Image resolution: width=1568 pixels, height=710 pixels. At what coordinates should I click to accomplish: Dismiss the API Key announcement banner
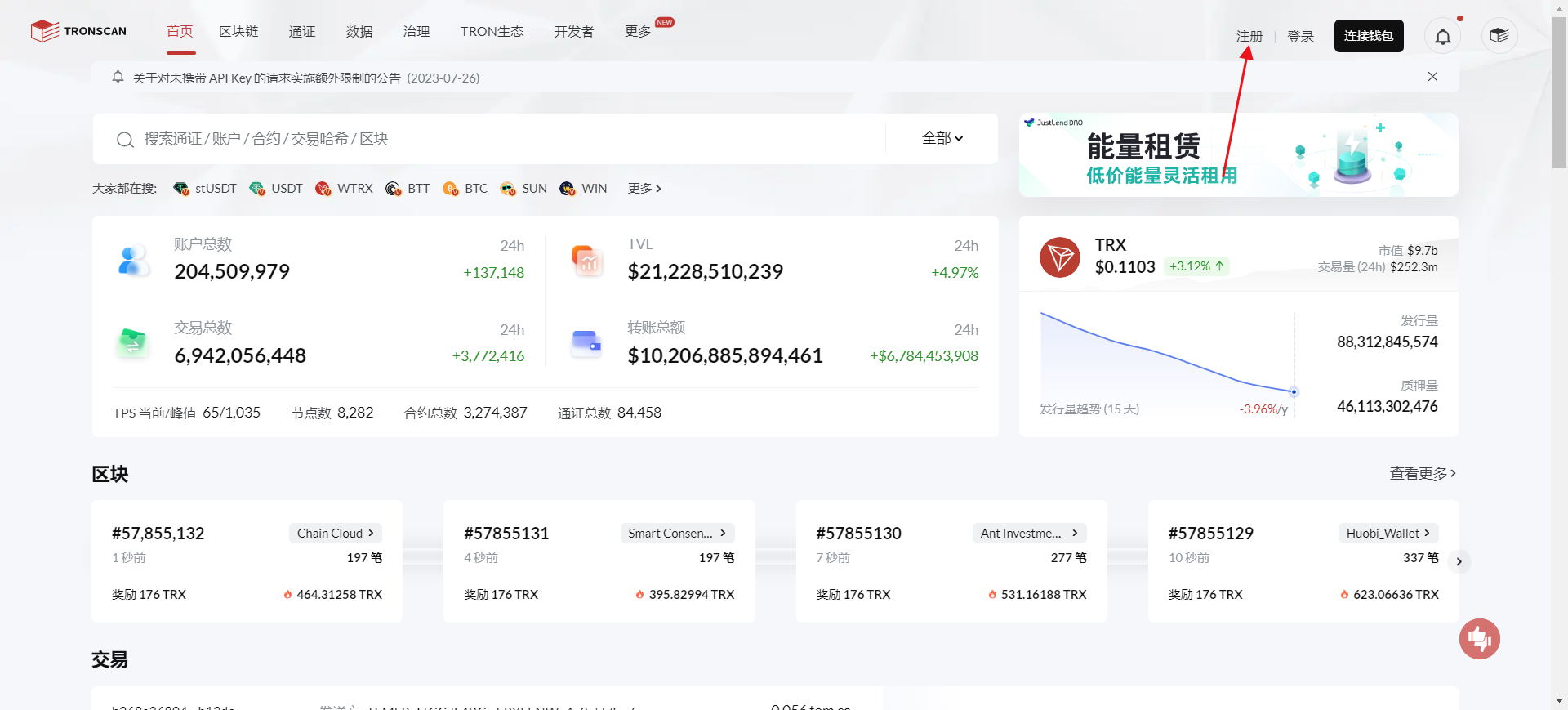coord(1432,77)
